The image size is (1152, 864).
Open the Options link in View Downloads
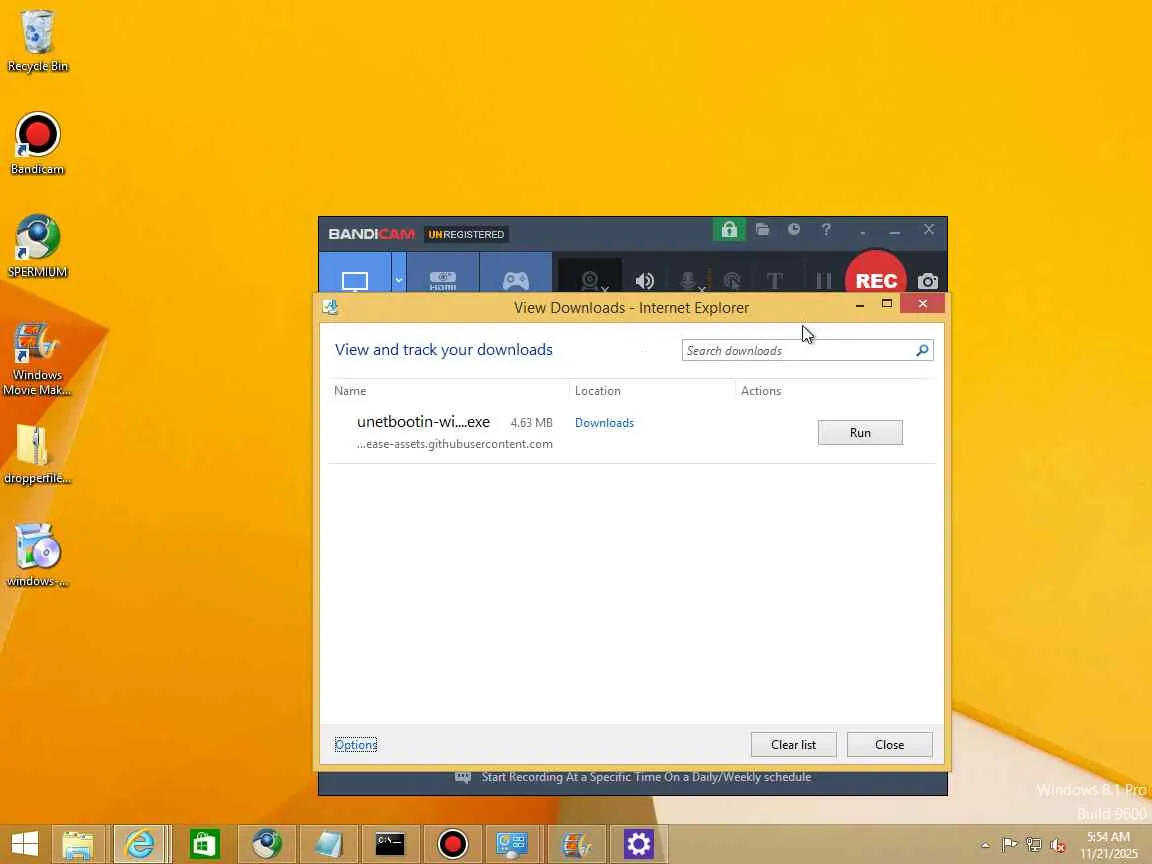356,745
